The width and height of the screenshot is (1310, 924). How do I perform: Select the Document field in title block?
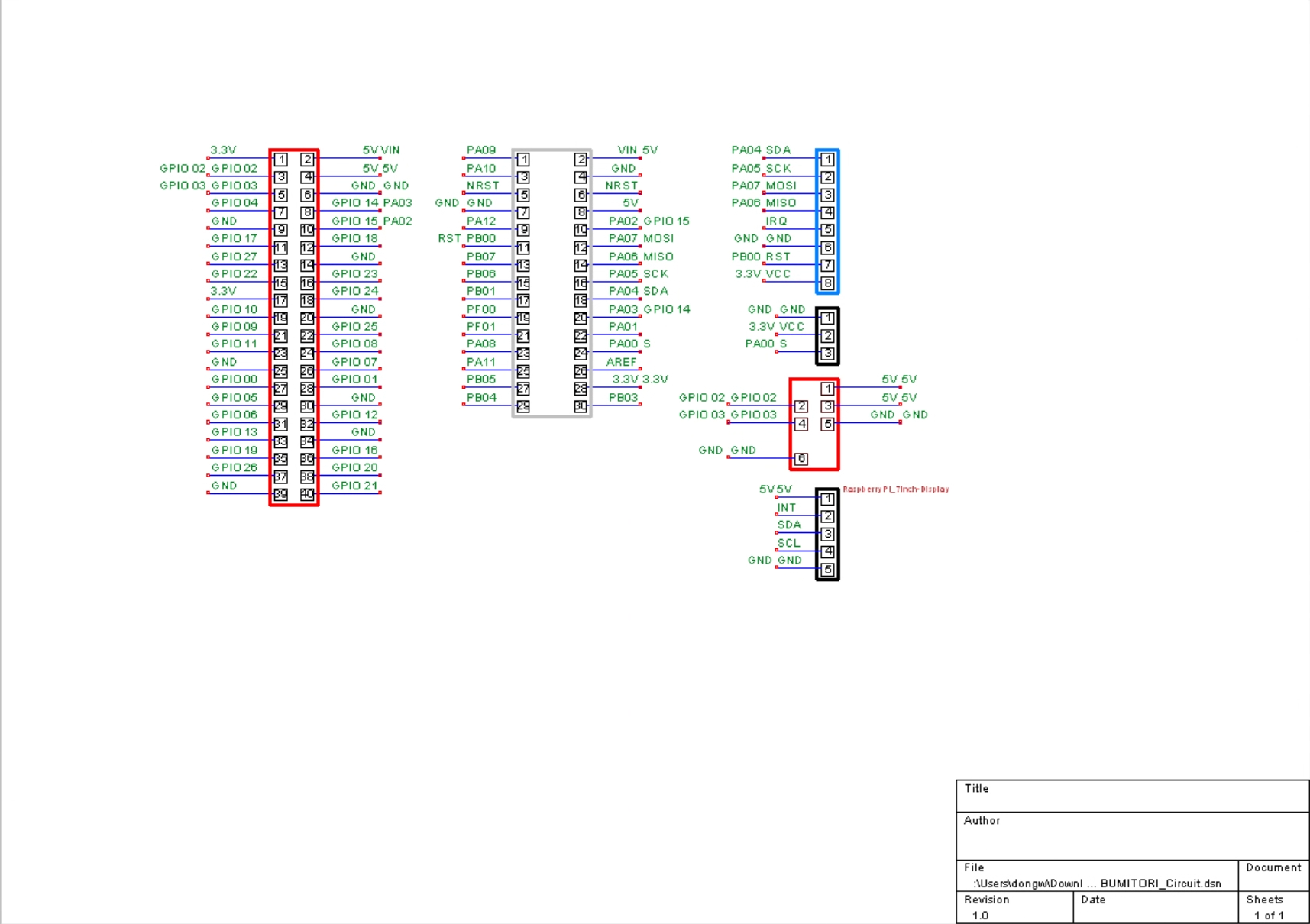click(x=1273, y=876)
